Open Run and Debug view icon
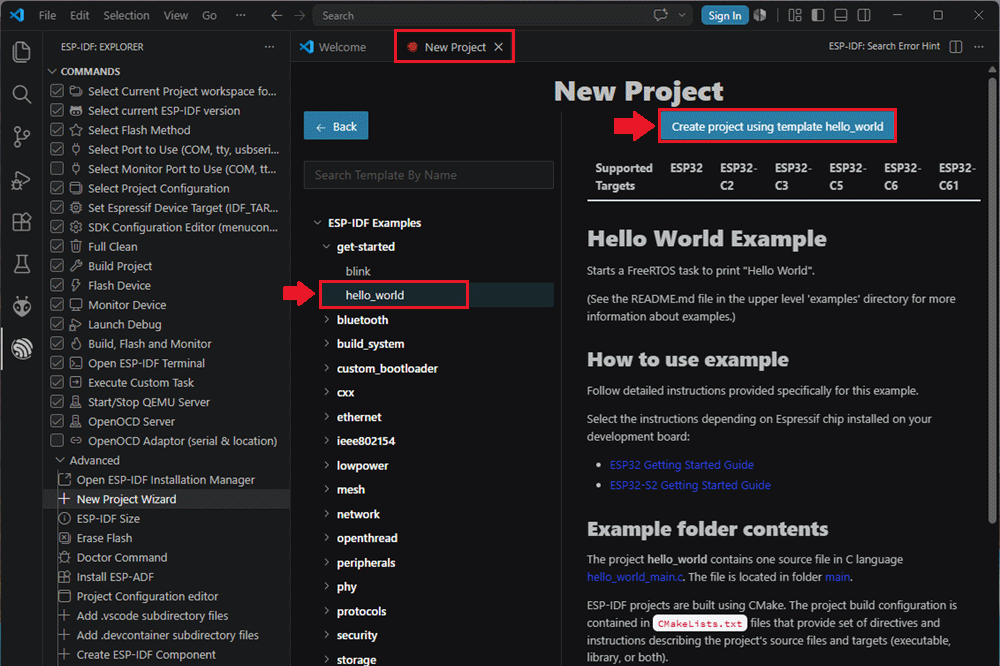Screen dimensions: 1000x666 point(22,180)
